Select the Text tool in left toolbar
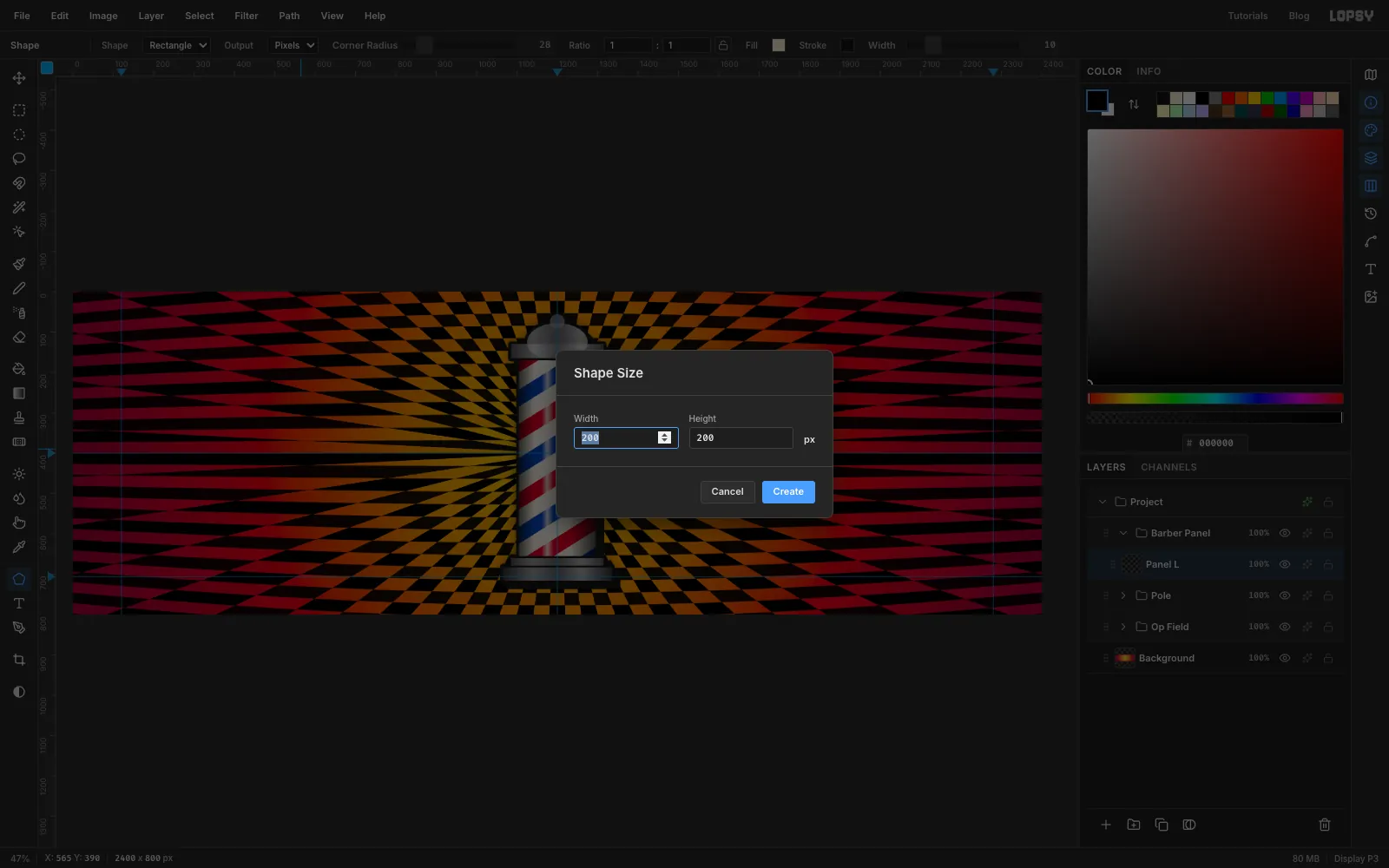Image resolution: width=1389 pixels, height=868 pixels. point(18,603)
